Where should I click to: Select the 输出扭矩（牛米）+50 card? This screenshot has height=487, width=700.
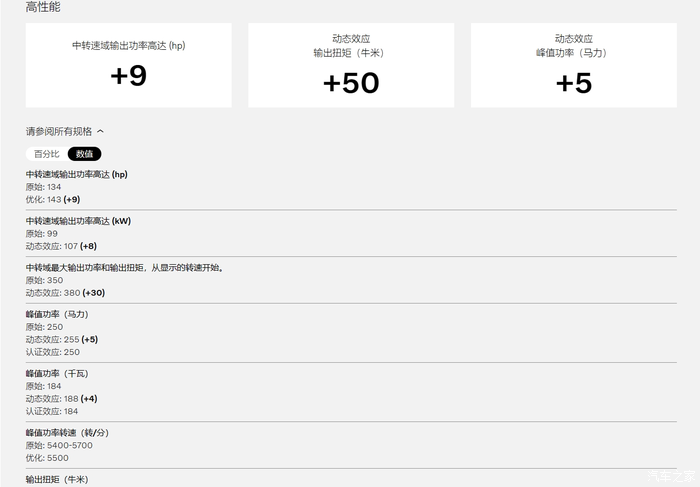[x=351, y=66]
